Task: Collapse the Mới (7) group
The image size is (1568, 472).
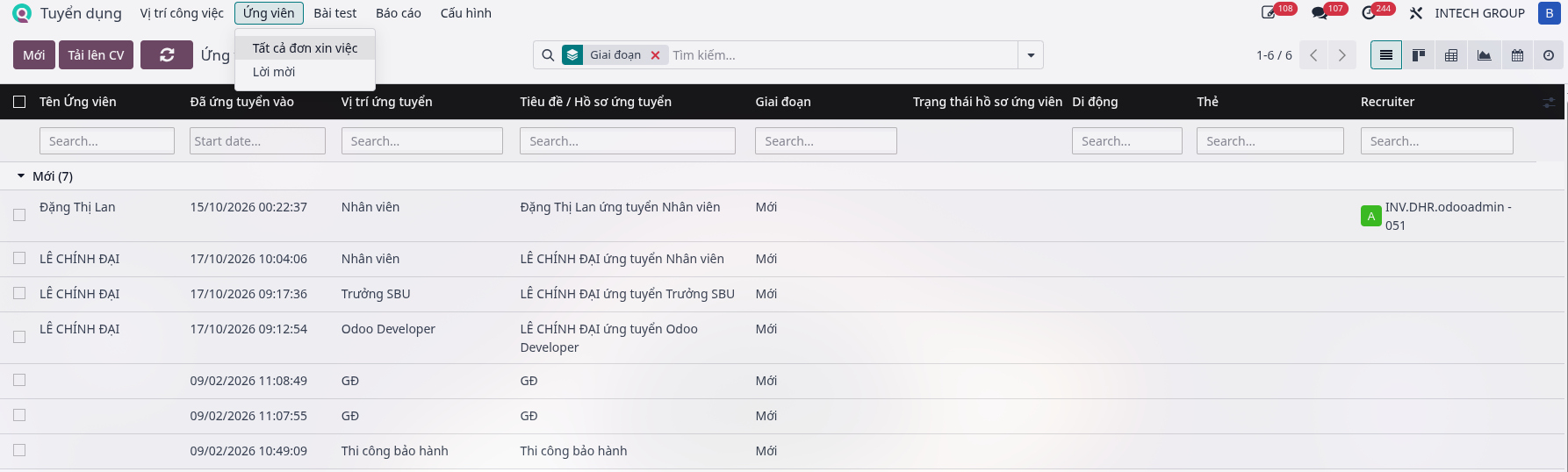Action: [x=21, y=176]
